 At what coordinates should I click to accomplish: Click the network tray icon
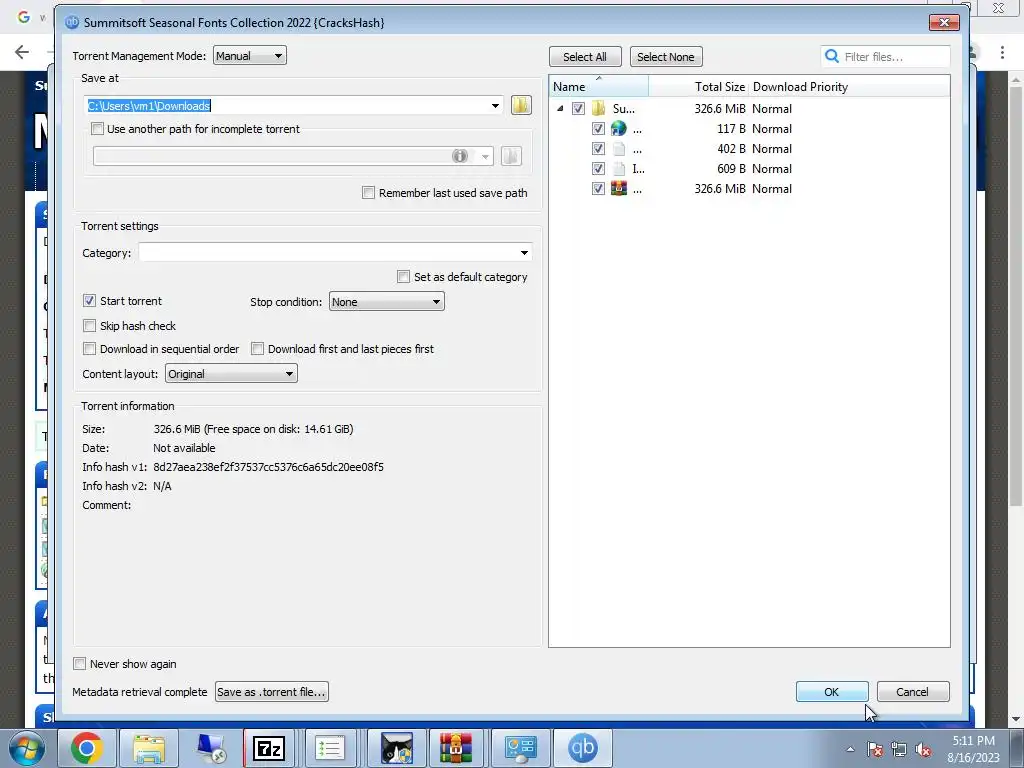pos(899,749)
